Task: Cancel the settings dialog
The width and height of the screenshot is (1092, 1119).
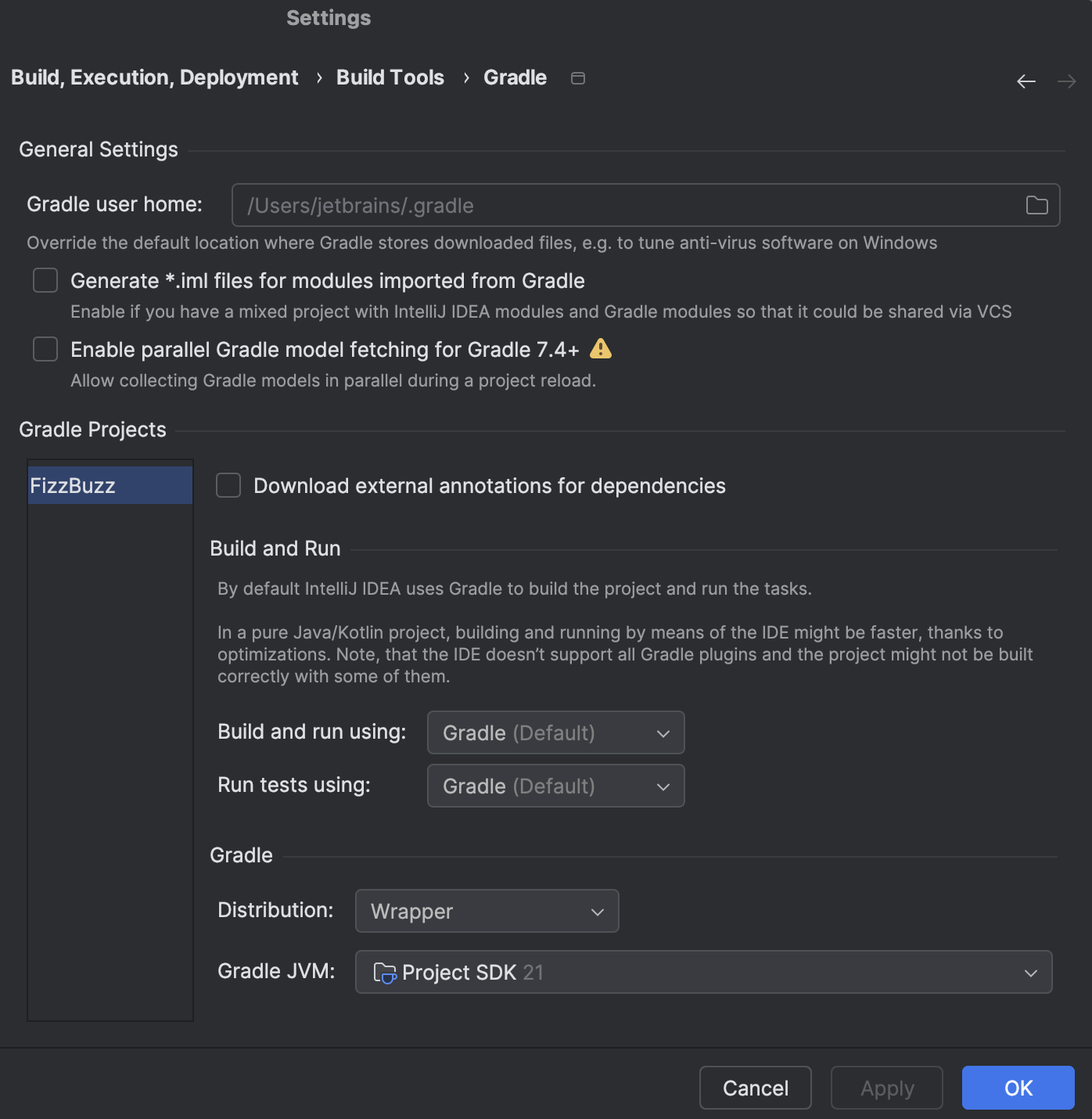Action: pos(754,1088)
